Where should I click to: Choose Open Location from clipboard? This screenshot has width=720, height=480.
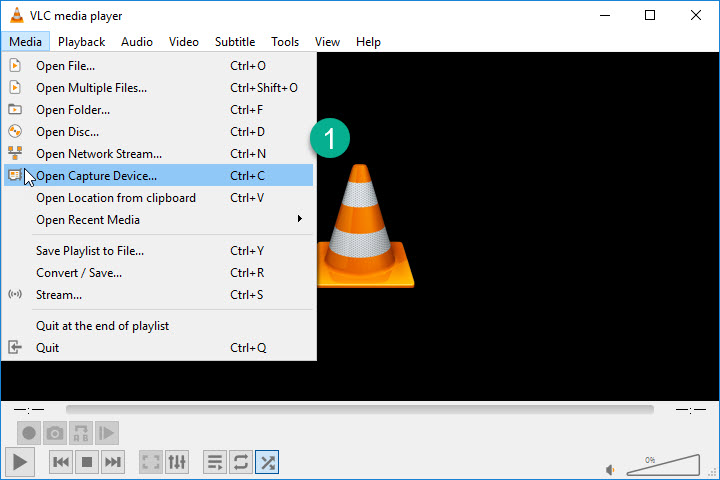158,198
